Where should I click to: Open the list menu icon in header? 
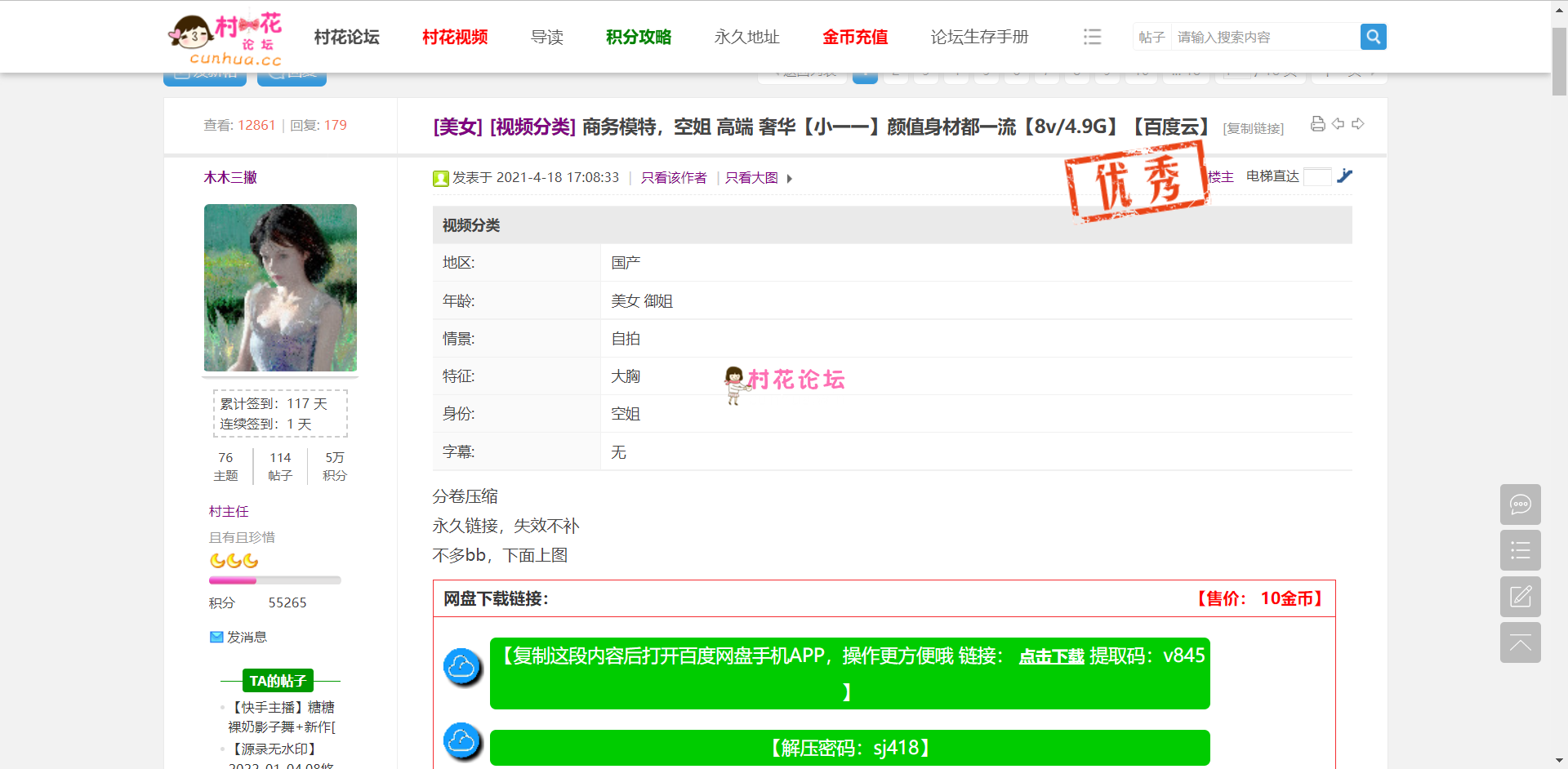tap(1092, 37)
